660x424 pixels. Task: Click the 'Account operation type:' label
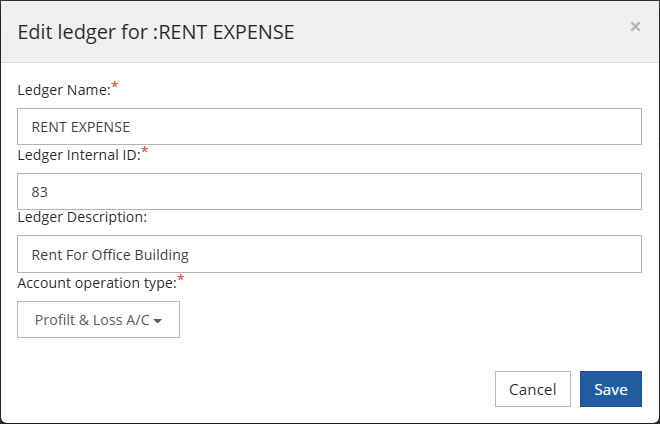pos(97,283)
